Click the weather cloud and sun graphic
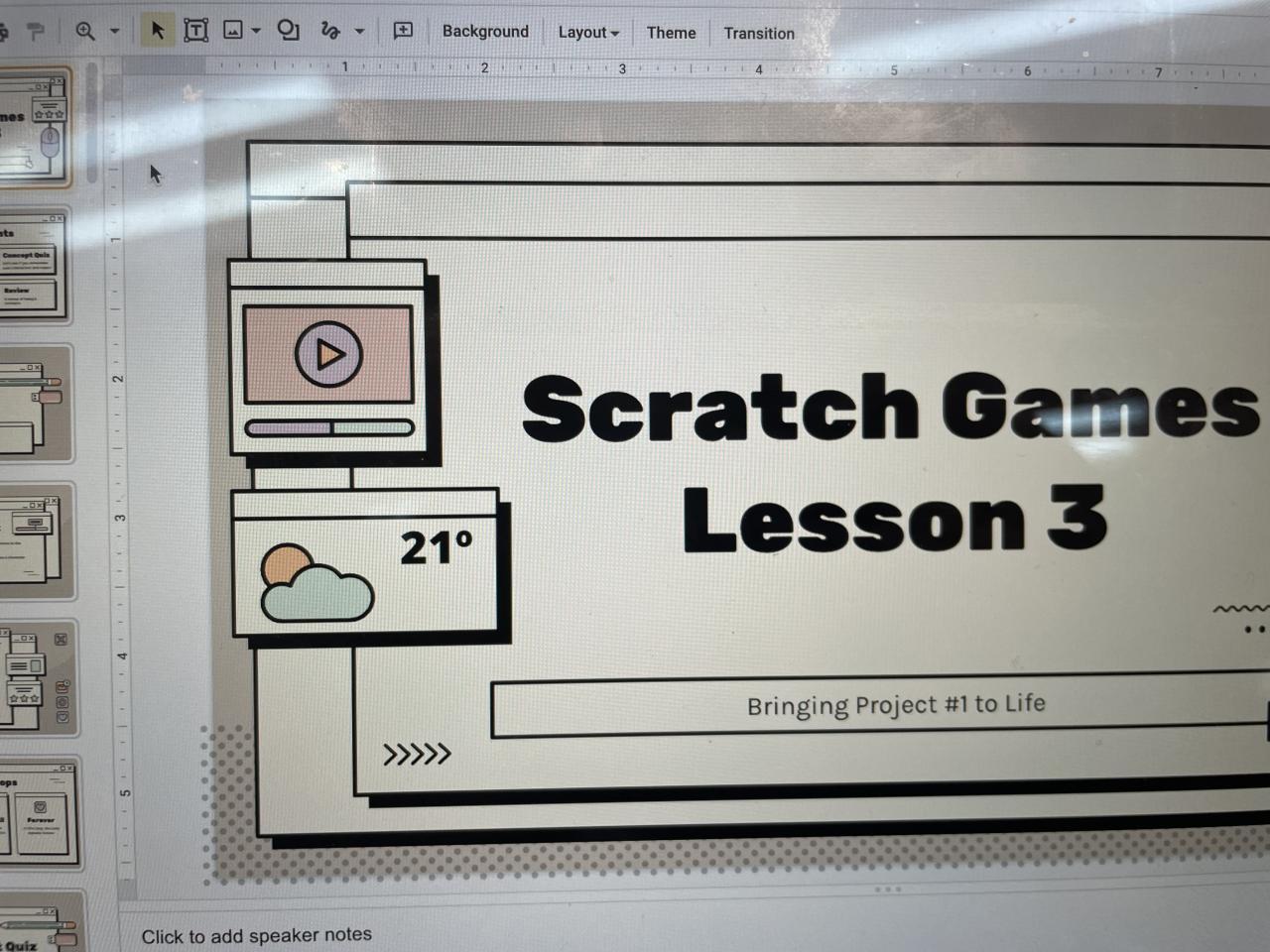Viewport: 1270px width, 952px height. coord(317,584)
